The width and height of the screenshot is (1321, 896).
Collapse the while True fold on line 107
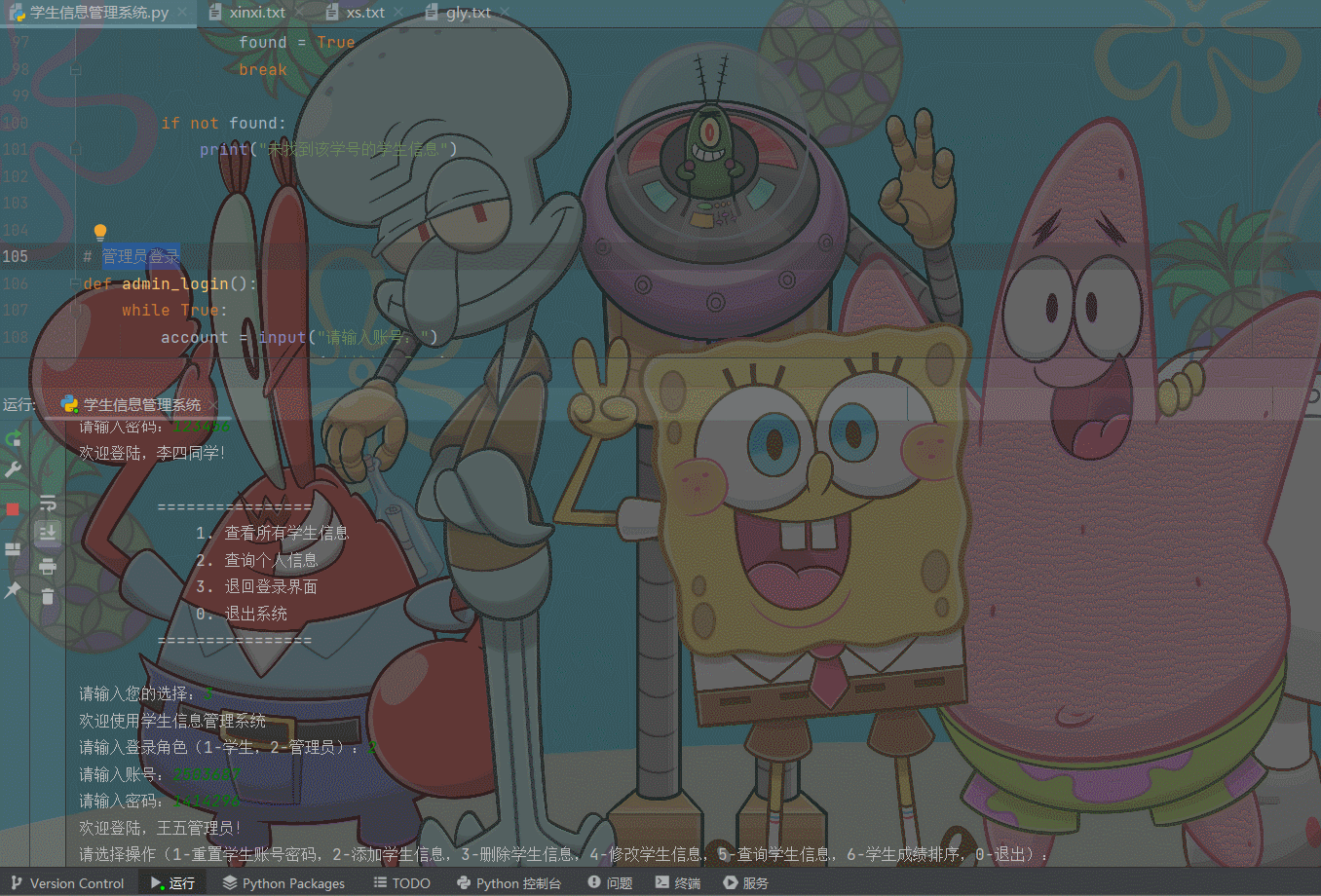[x=75, y=310]
